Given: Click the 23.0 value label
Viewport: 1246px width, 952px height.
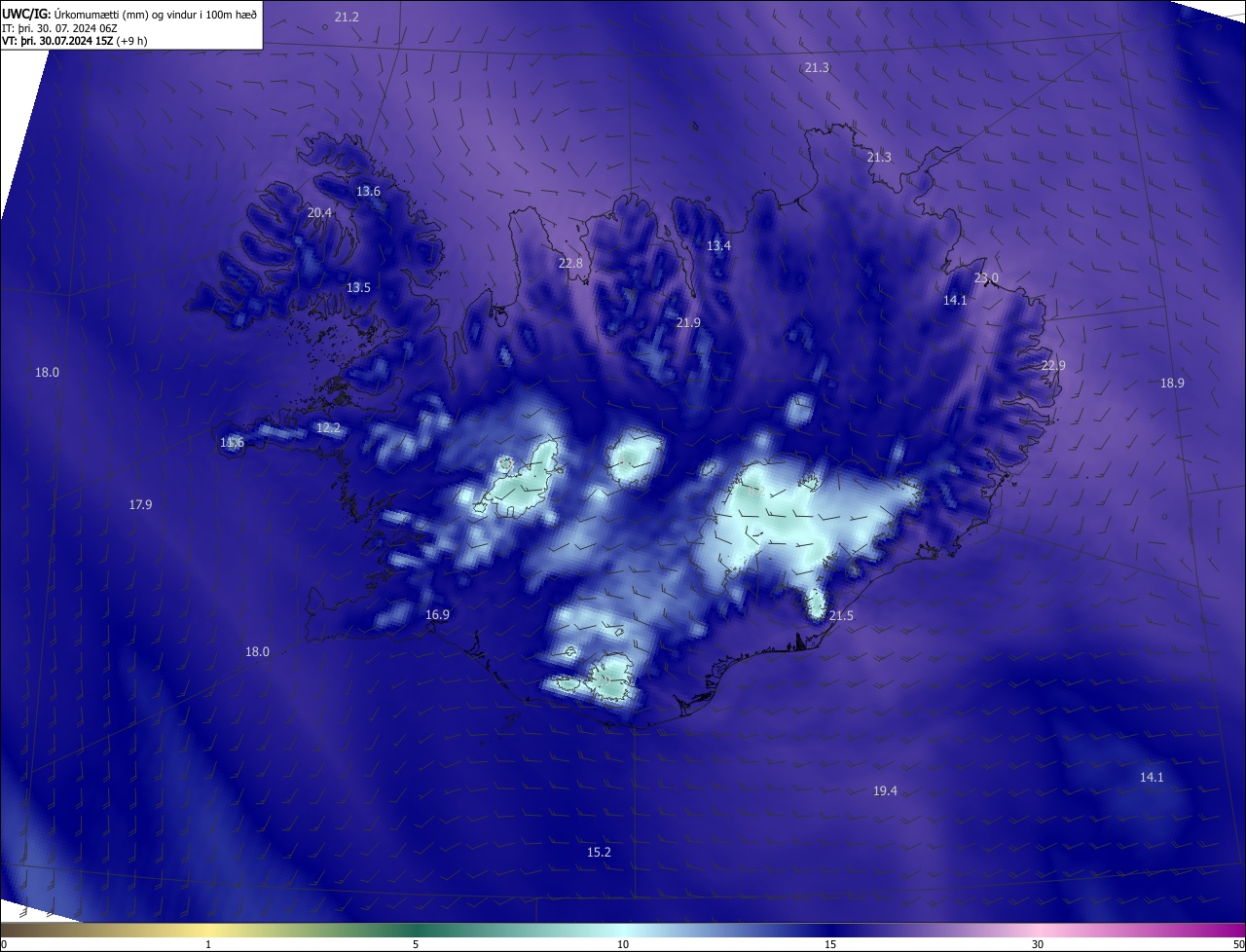Looking at the screenshot, I should tap(986, 278).
